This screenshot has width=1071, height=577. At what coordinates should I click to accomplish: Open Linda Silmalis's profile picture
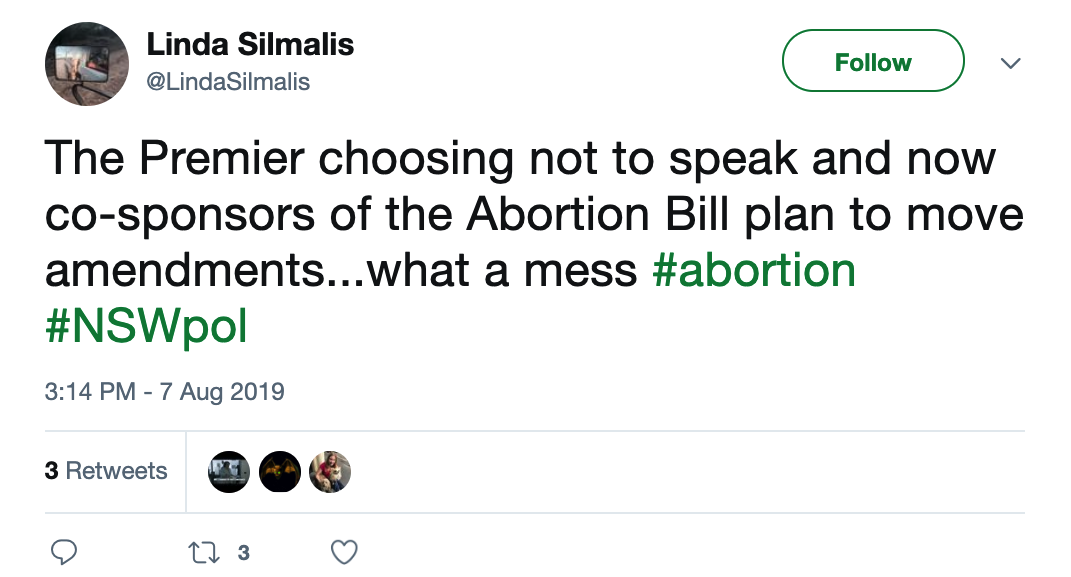(x=87, y=64)
